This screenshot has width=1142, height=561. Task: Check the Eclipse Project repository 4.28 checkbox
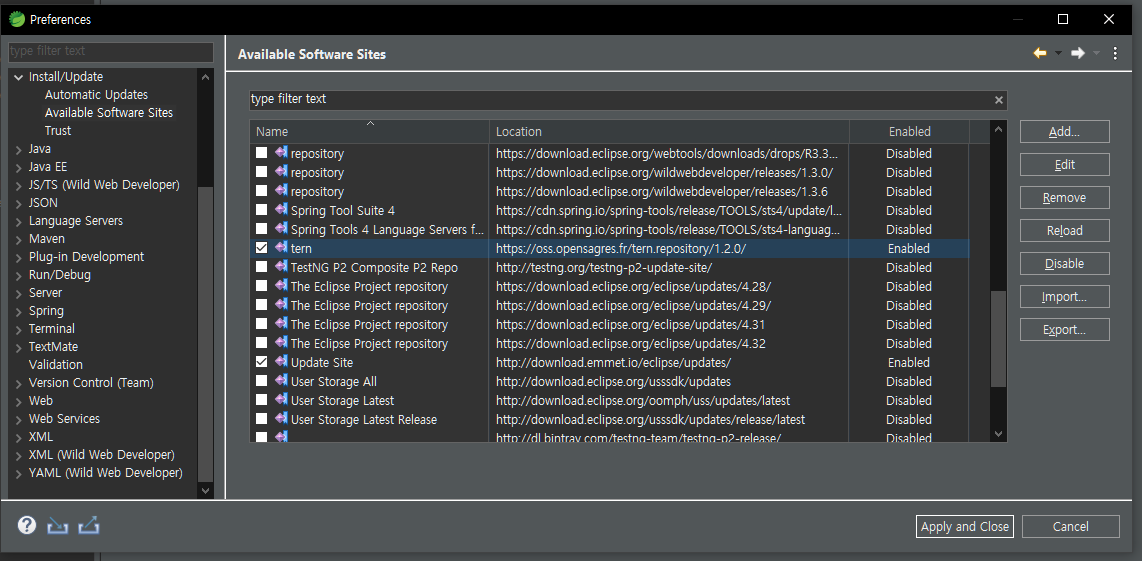(261, 286)
